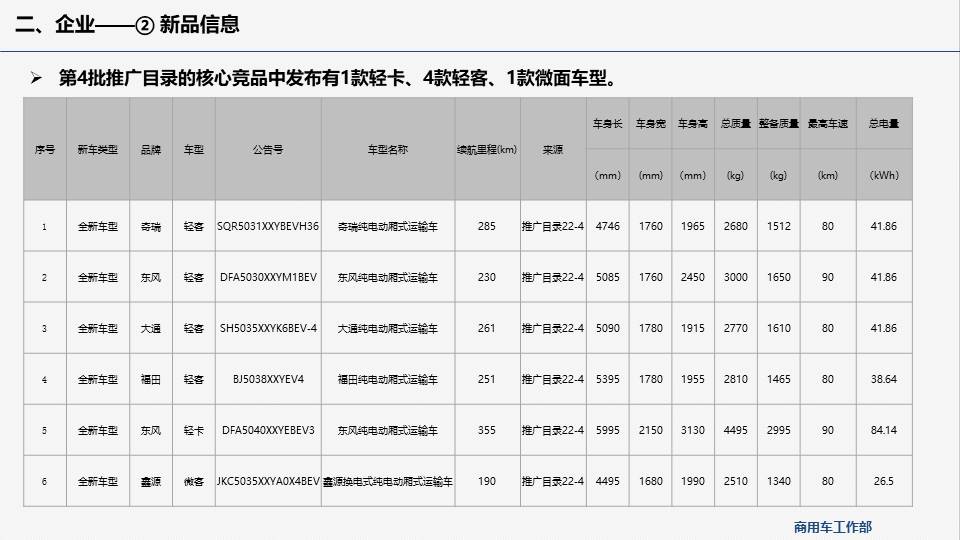Click the range value 190
This screenshot has height=540, width=960.
pos(487,481)
